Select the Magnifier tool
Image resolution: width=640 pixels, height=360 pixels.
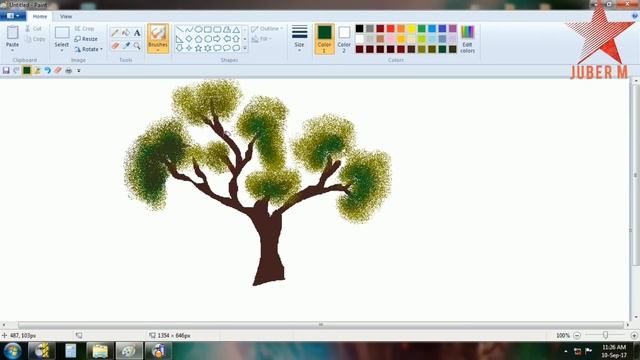pos(137,46)
